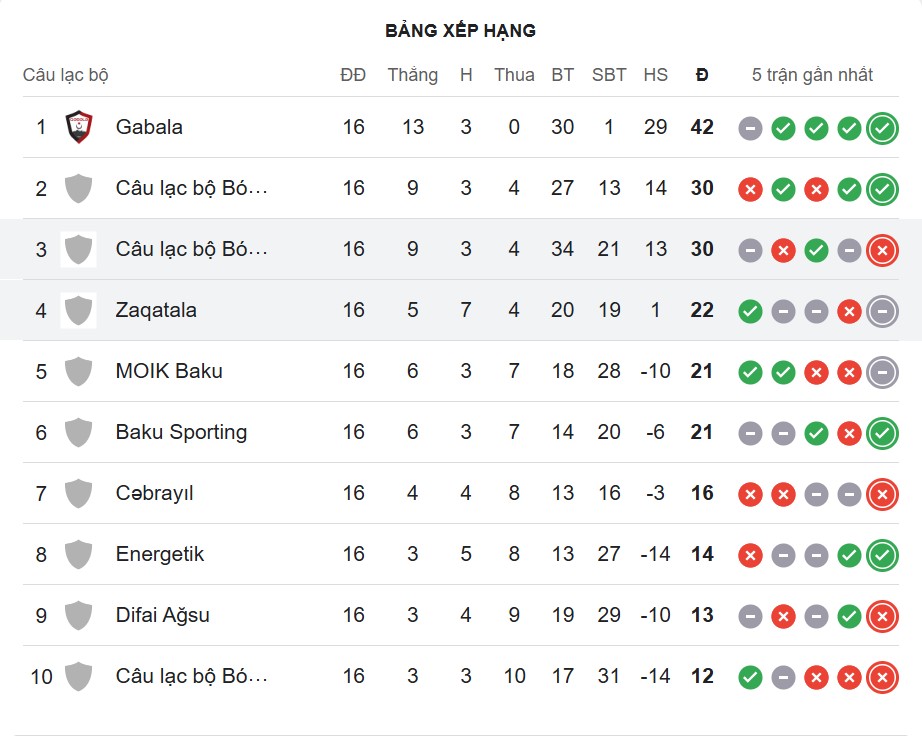Click Cəbrayıl's circled latest loss icon
Image resolution: width=922 pixels, height=736 pixels.
[x=882, y=494]
